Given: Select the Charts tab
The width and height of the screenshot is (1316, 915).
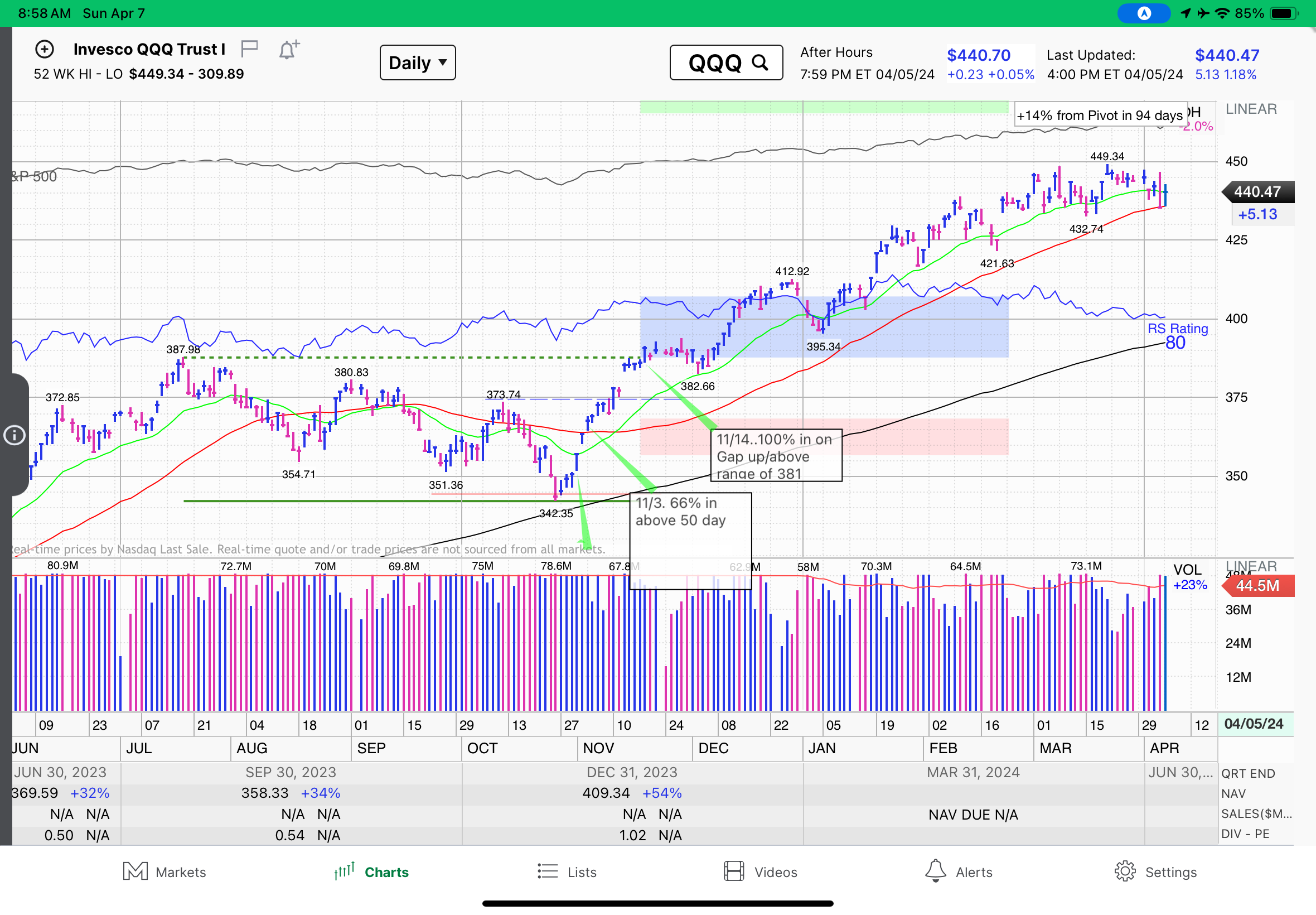Looking at the screenshot, I should click(x=371, y=872).
